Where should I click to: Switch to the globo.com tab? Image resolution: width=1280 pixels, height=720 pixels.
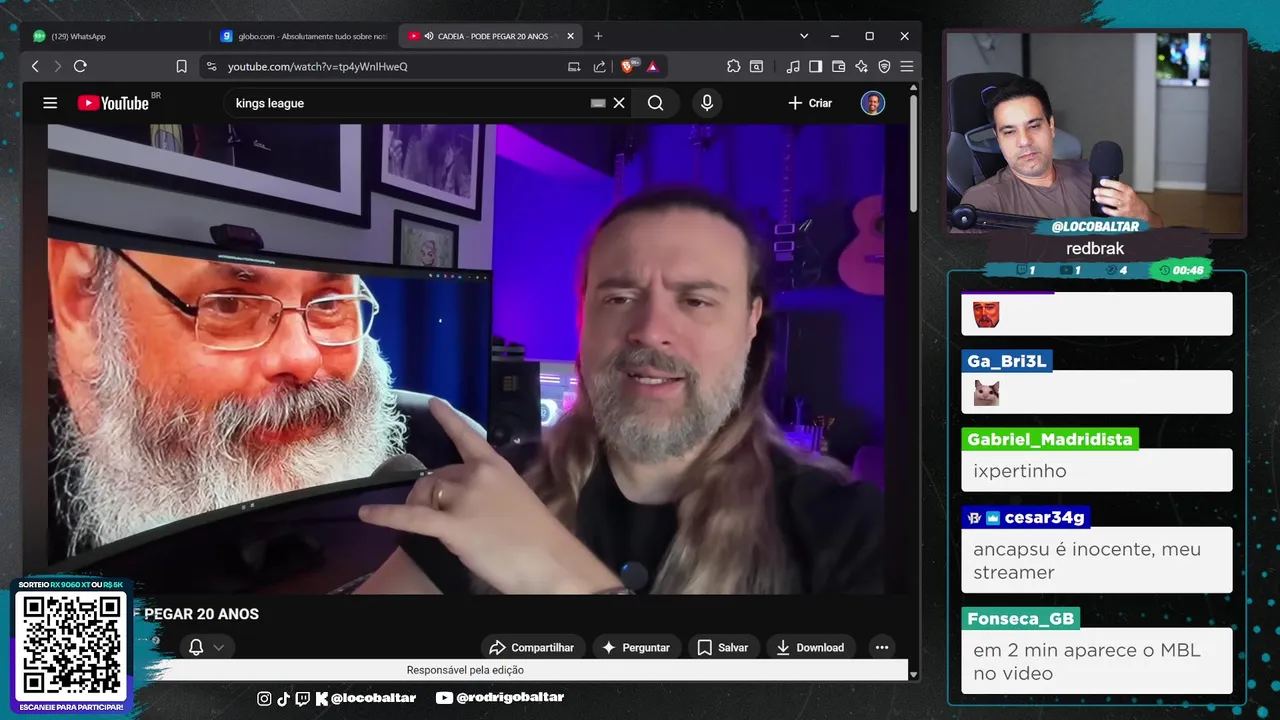pos(303,36)
